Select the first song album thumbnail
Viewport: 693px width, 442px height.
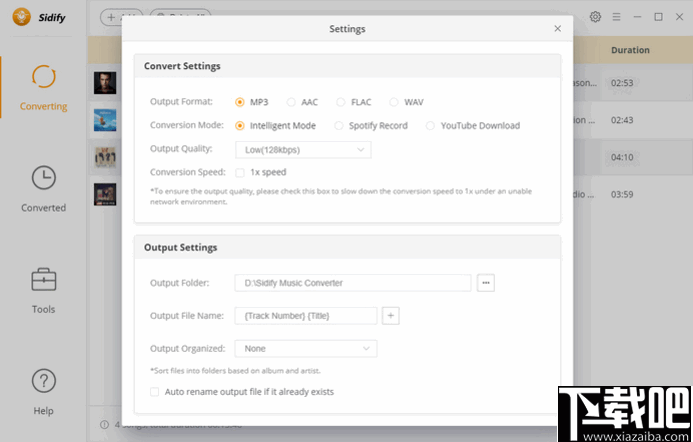click(x=105, y=83)
